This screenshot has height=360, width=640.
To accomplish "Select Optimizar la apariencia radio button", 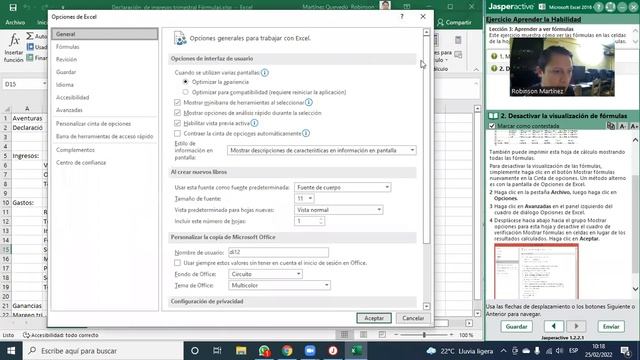I will 186,82.
